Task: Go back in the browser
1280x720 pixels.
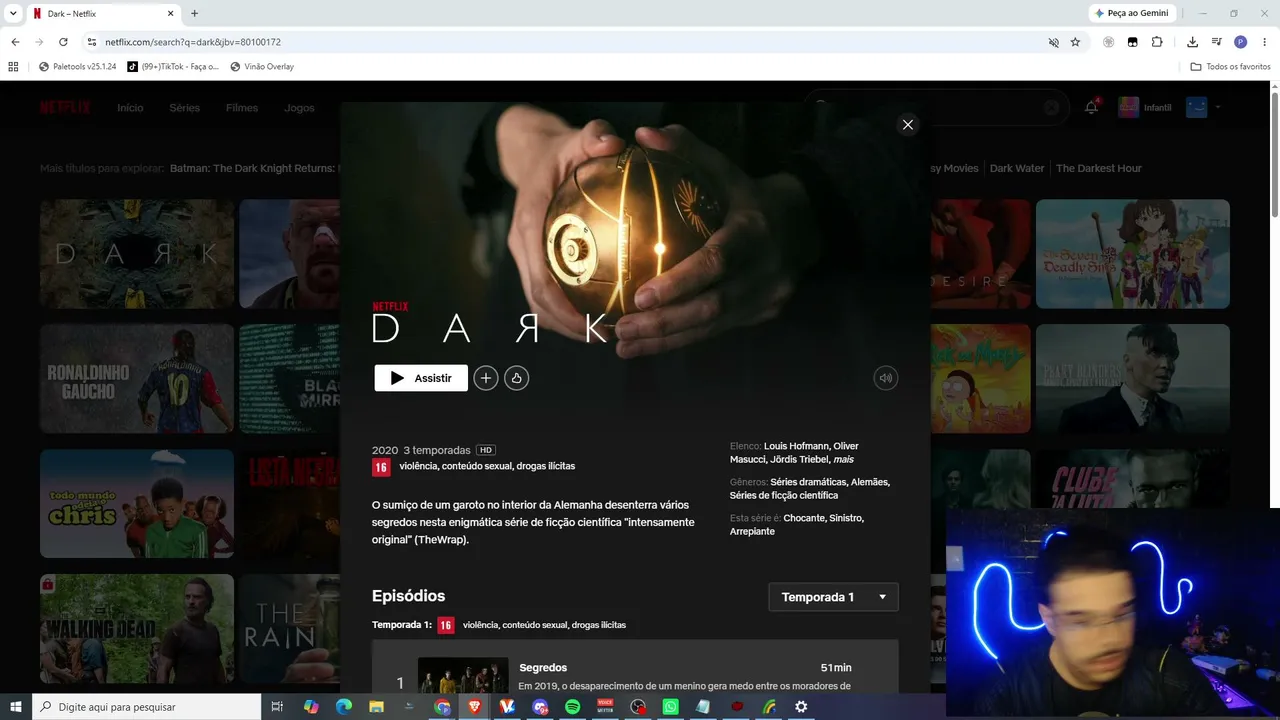Action: [x=15, y=42]
